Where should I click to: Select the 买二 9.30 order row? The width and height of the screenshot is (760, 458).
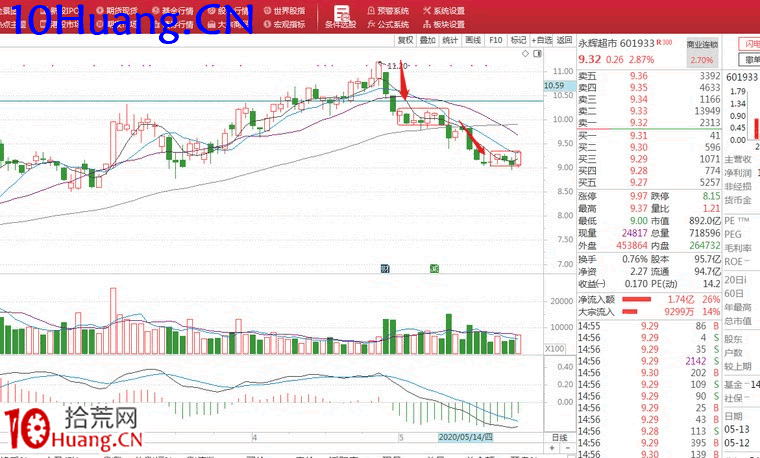649,147
